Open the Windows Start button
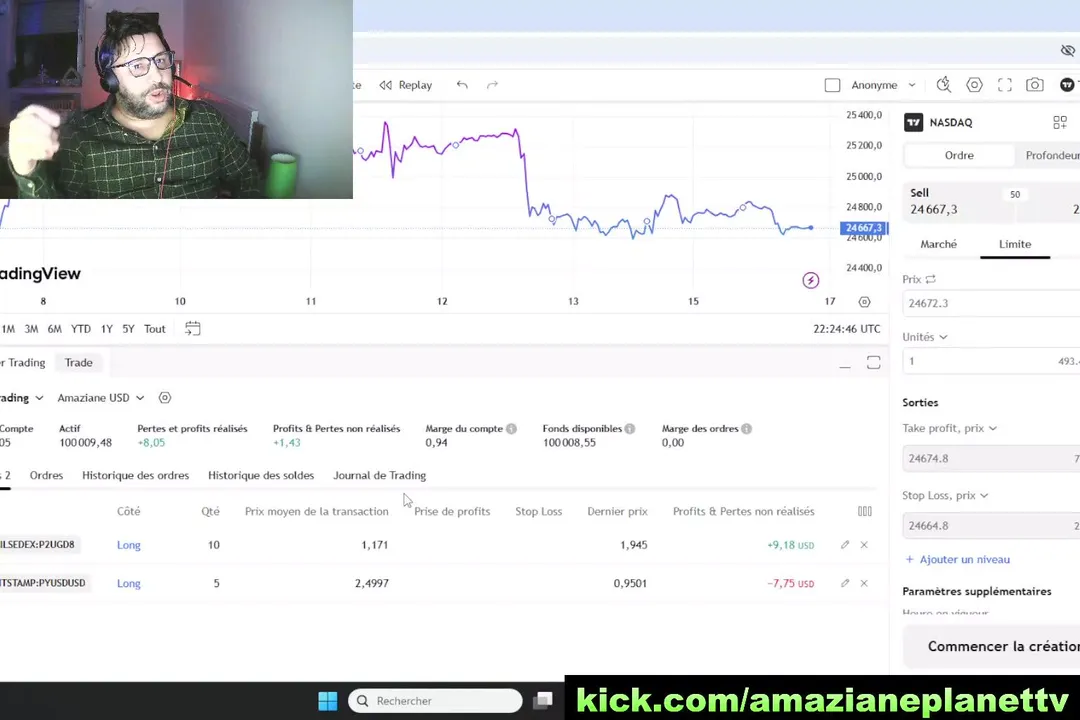 [x=328, y=701]
